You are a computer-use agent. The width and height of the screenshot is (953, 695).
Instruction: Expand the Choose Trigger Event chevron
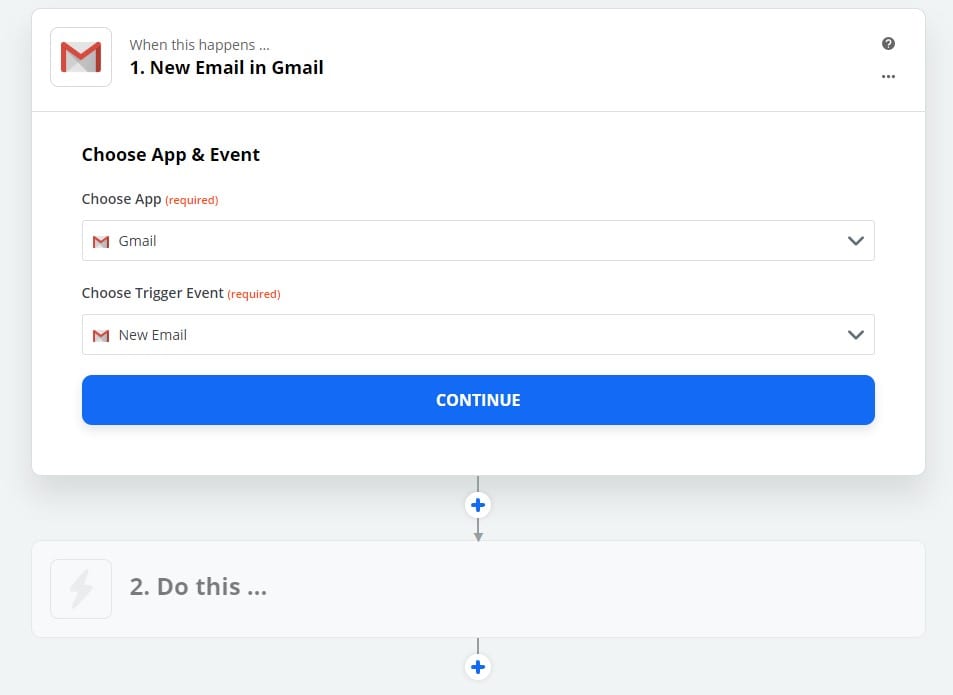[x=855, y=335]
